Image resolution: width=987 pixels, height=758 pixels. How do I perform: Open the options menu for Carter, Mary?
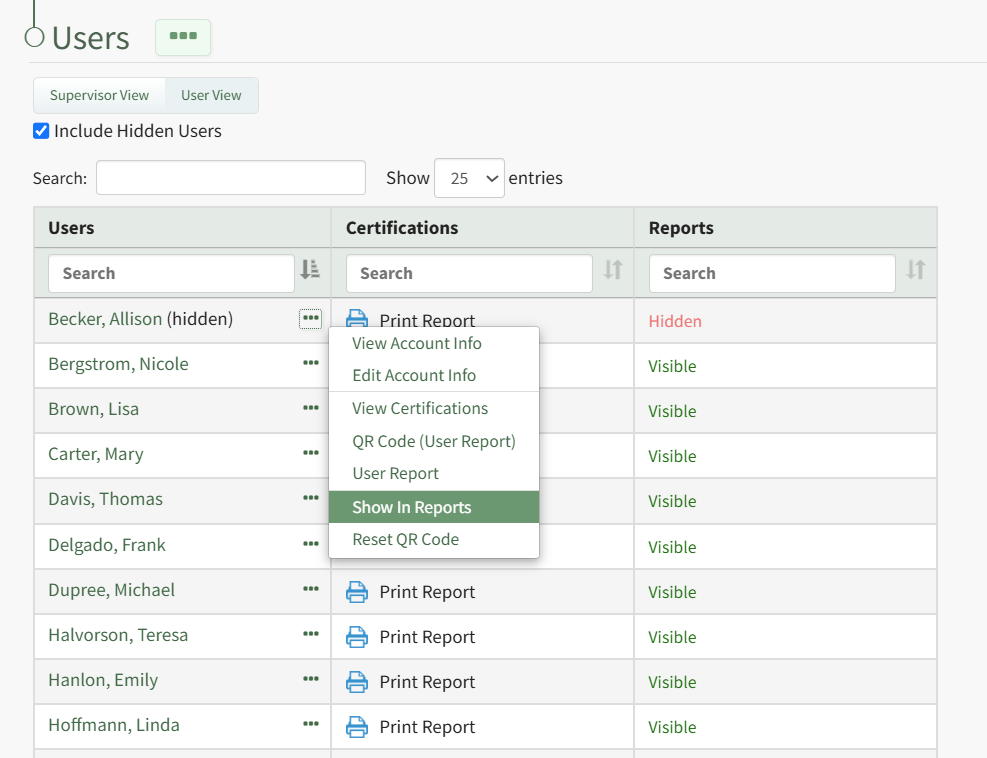[x=310, y=453]
